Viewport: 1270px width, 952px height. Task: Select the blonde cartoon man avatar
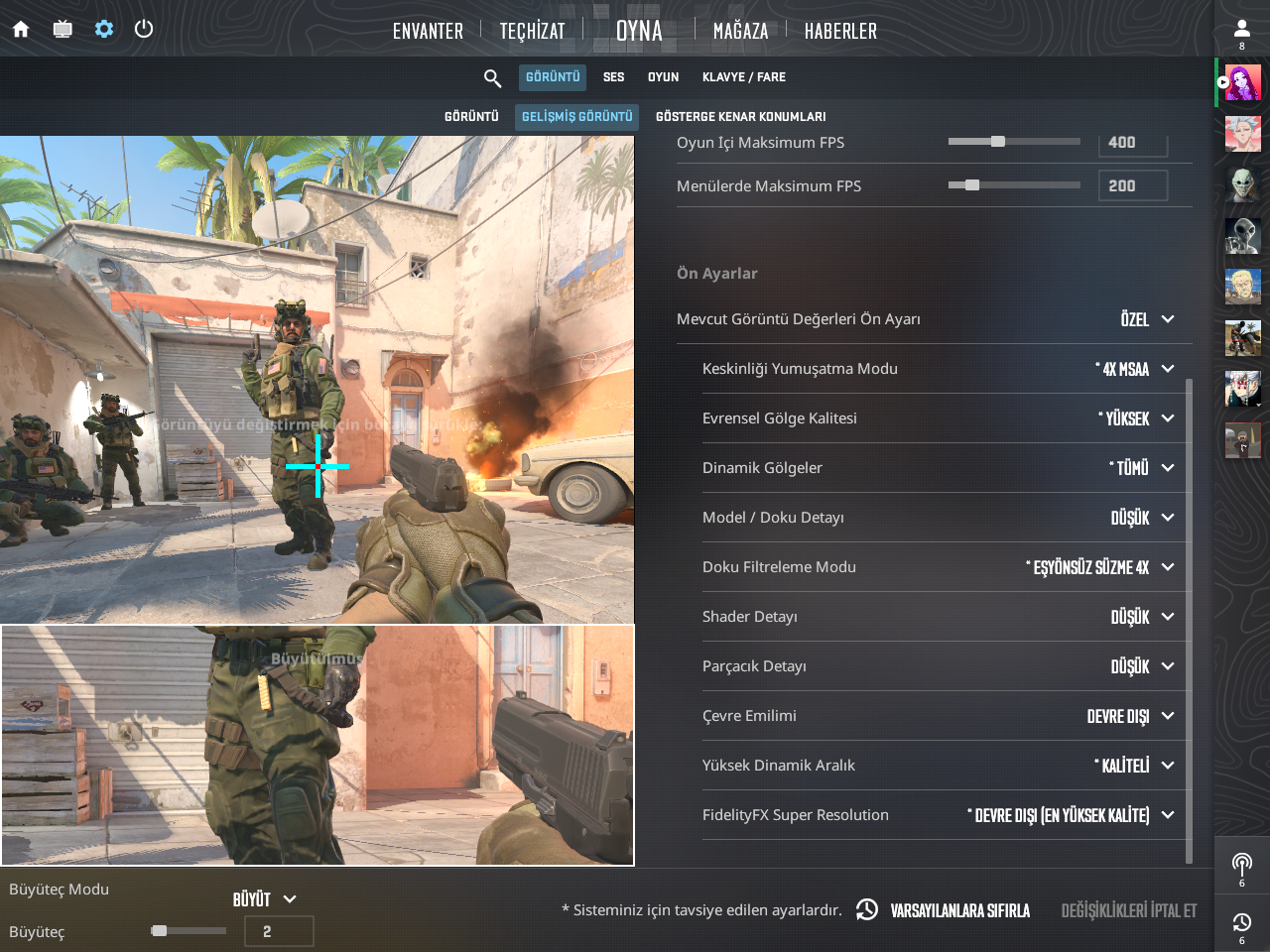(x=1242, y=288)
